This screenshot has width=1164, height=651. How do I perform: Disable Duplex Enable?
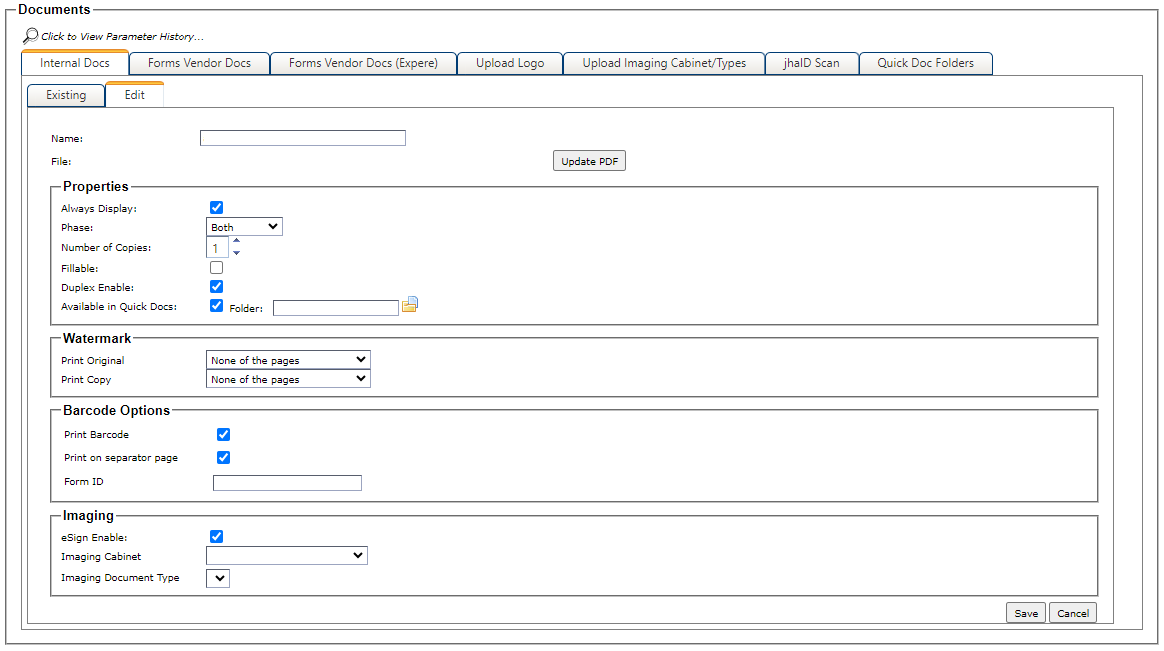(217, 286)
